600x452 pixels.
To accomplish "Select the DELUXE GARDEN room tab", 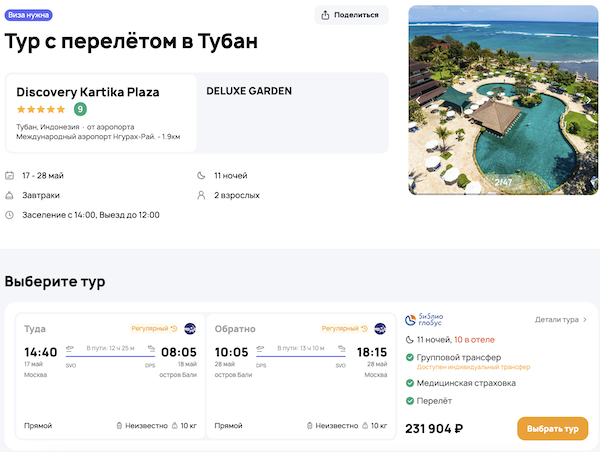I will coord(249,91).
